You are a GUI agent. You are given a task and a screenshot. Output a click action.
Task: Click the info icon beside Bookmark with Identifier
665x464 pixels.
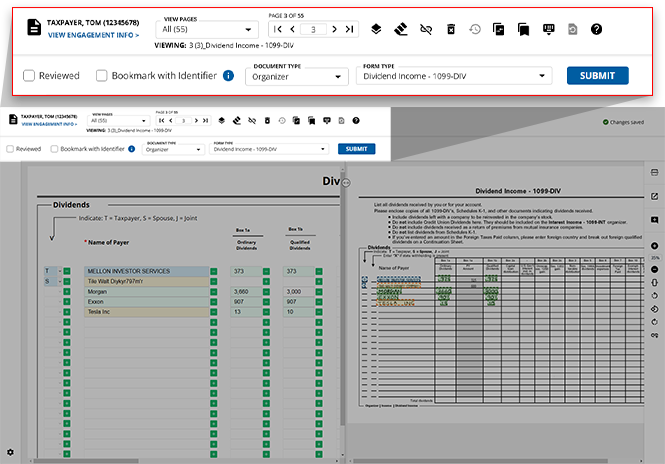(x=228, y=75)
